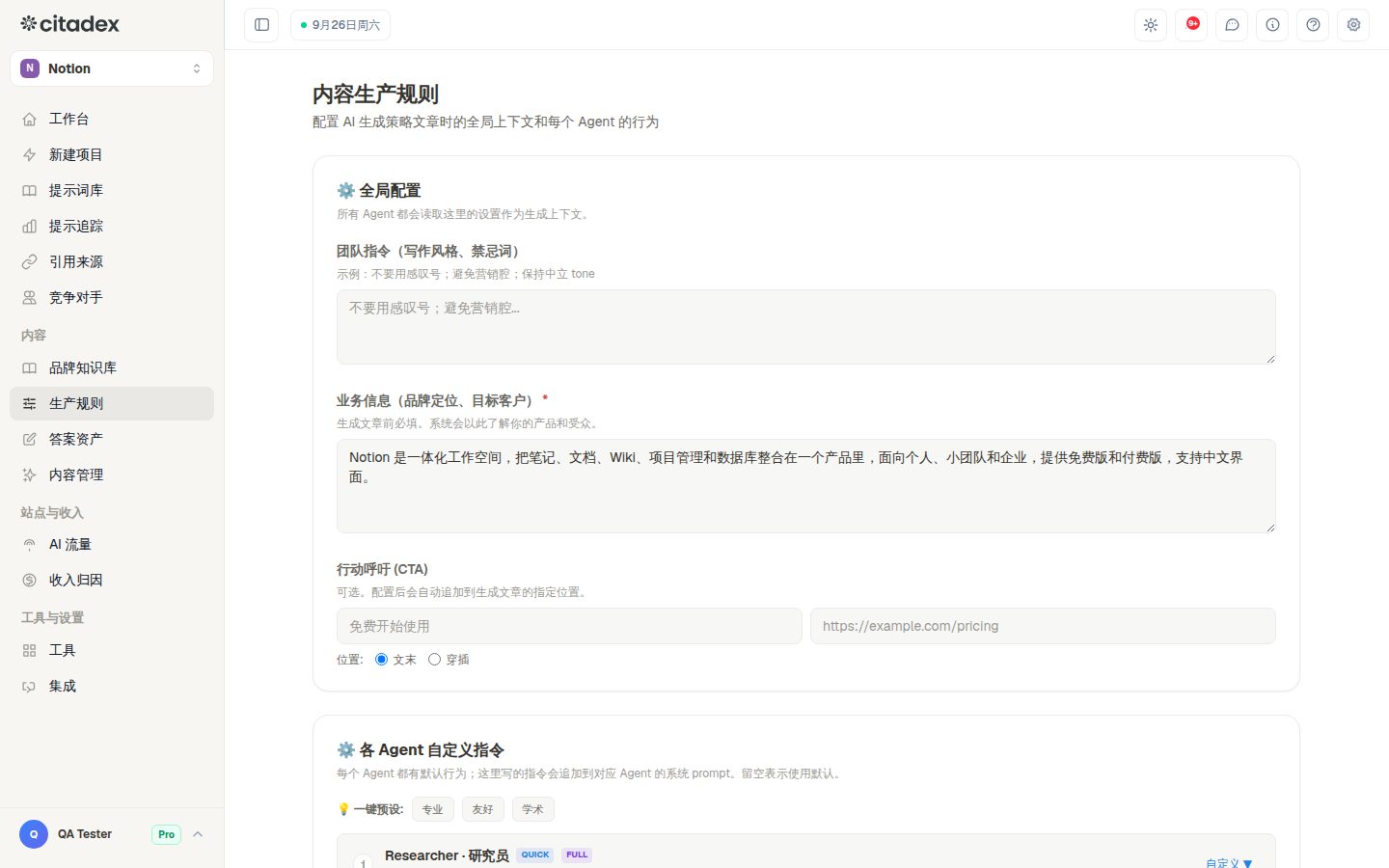Open 集成 integrations page

coord(112,686)
